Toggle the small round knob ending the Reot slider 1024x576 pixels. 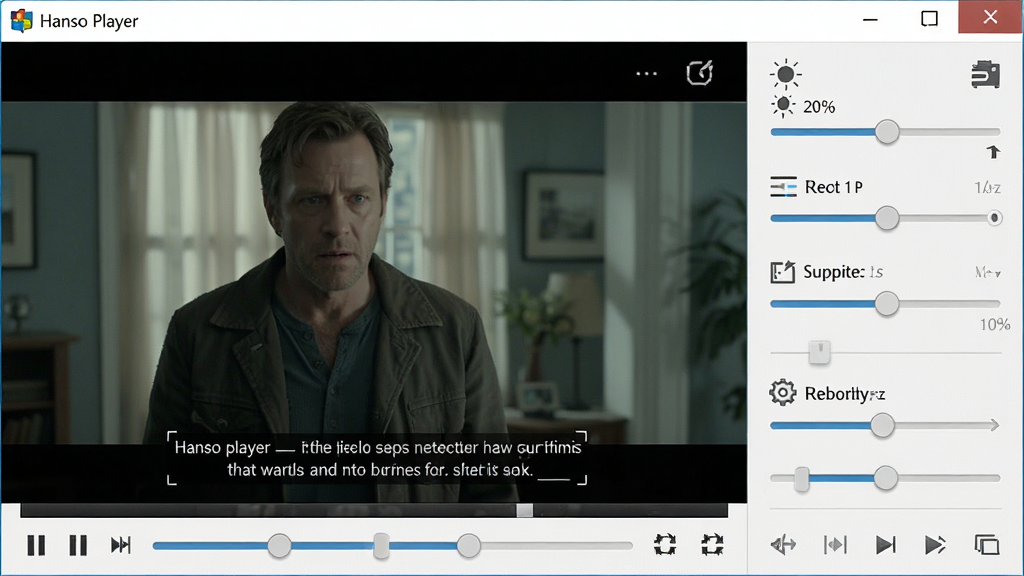point(994,218)
